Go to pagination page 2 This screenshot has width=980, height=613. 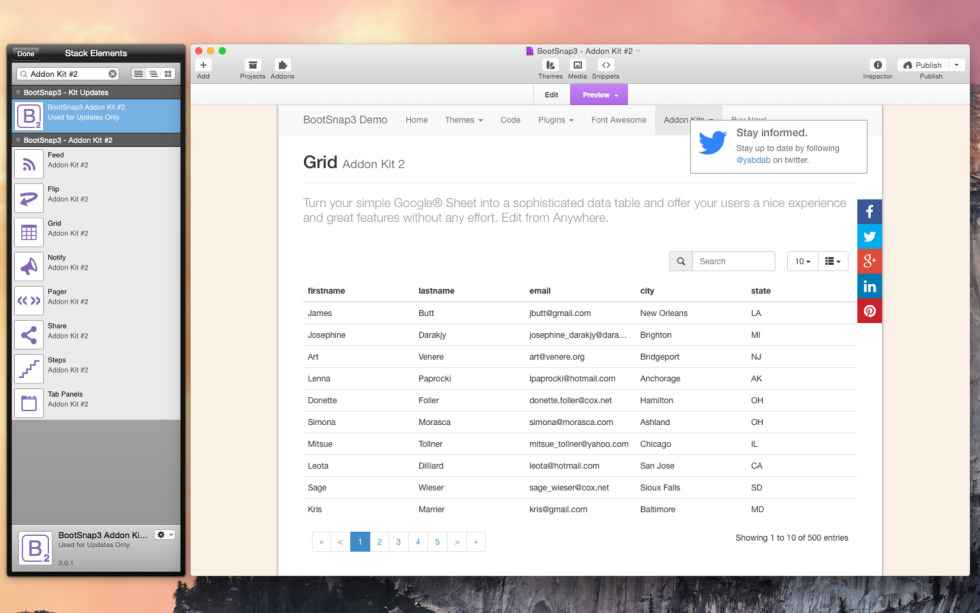coord(379,542)
